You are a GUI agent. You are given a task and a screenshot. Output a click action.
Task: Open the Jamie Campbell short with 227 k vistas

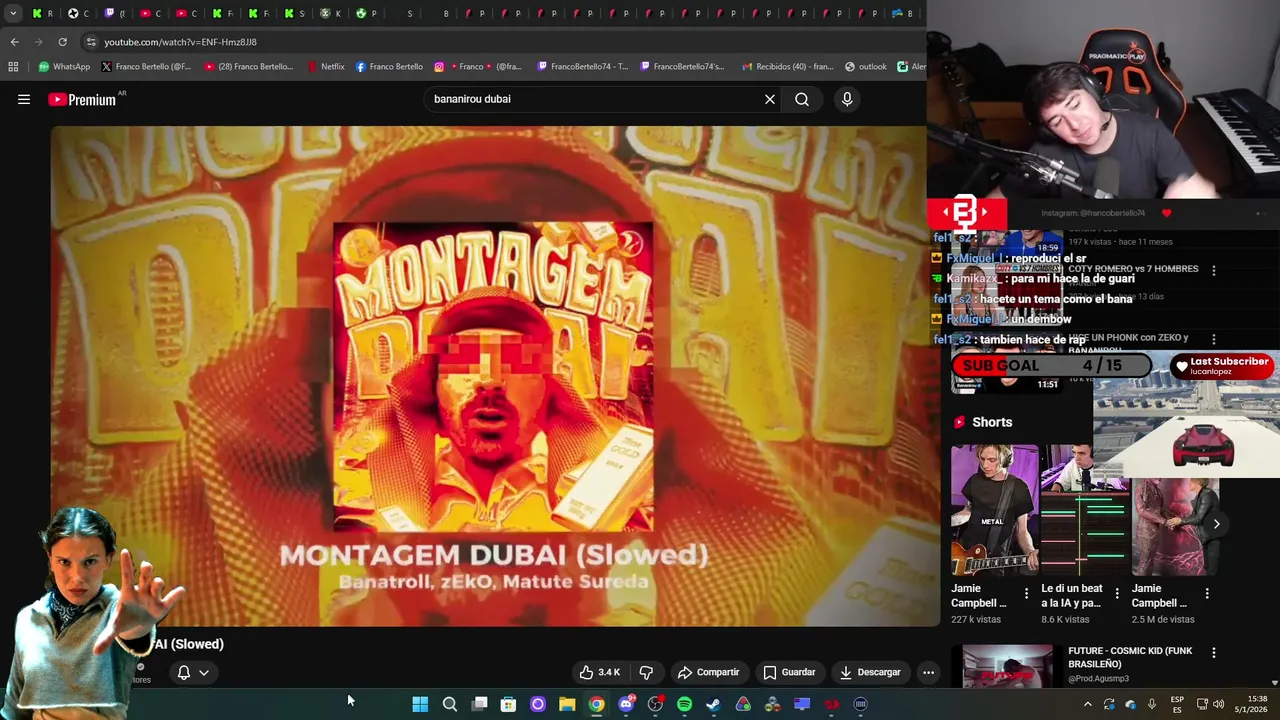tap(994, 510)
